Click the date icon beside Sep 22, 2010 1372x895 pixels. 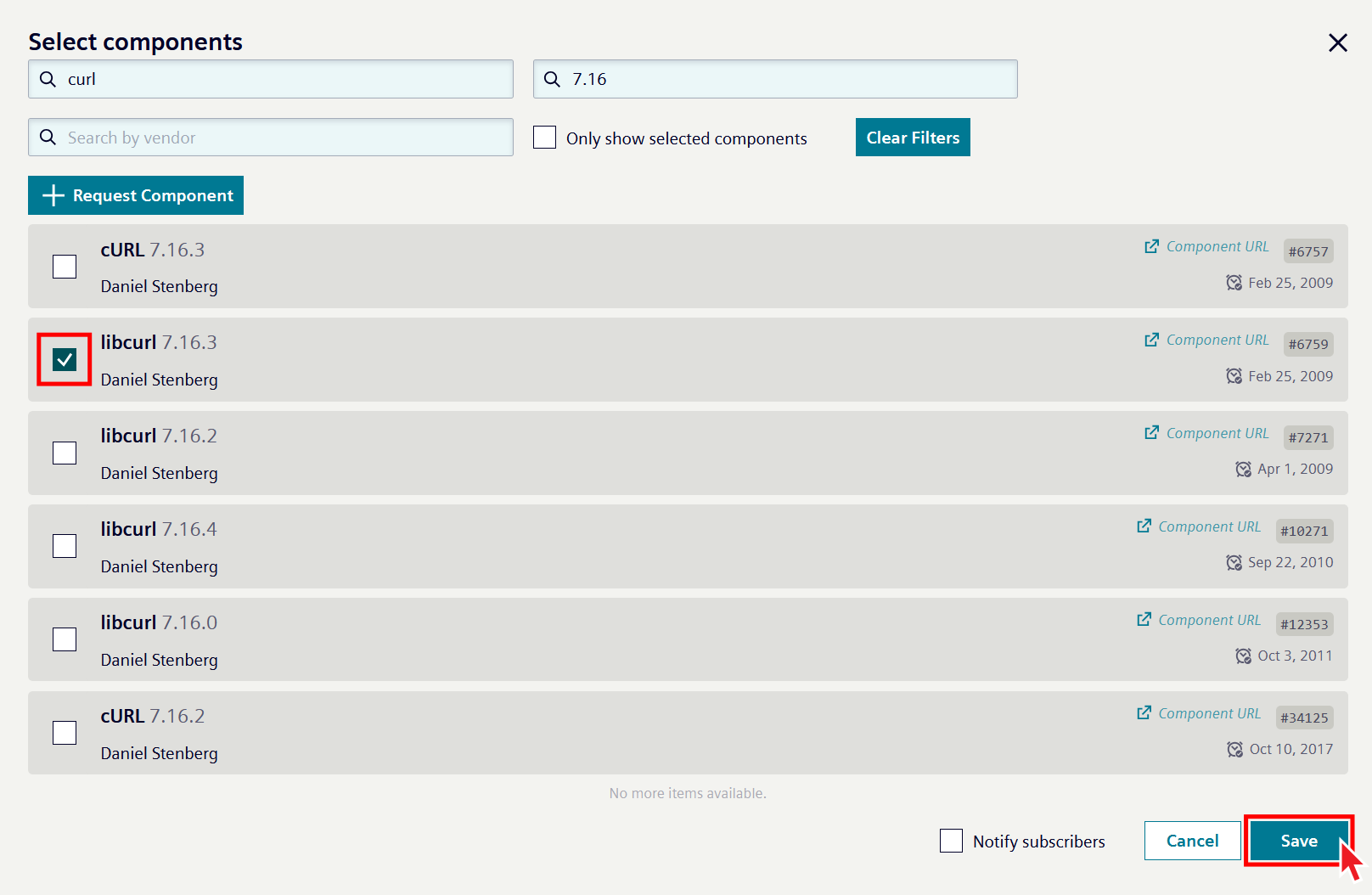point(1234,562)
